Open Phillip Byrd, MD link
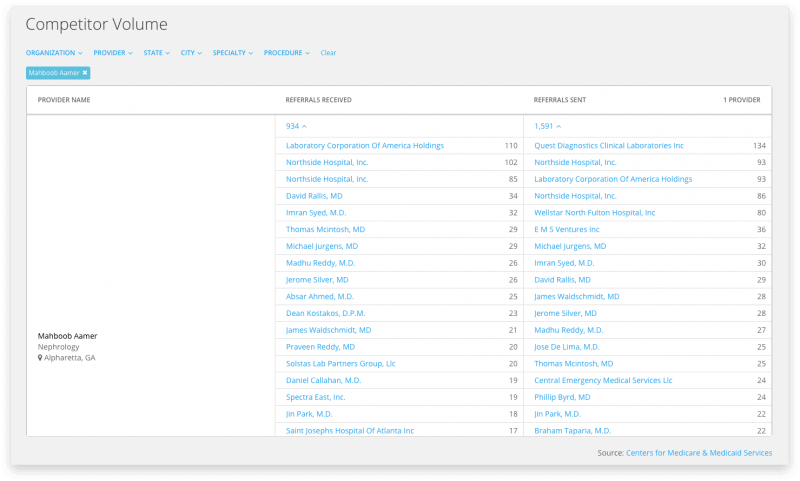800x481 pixels. [x=562, y=397]
